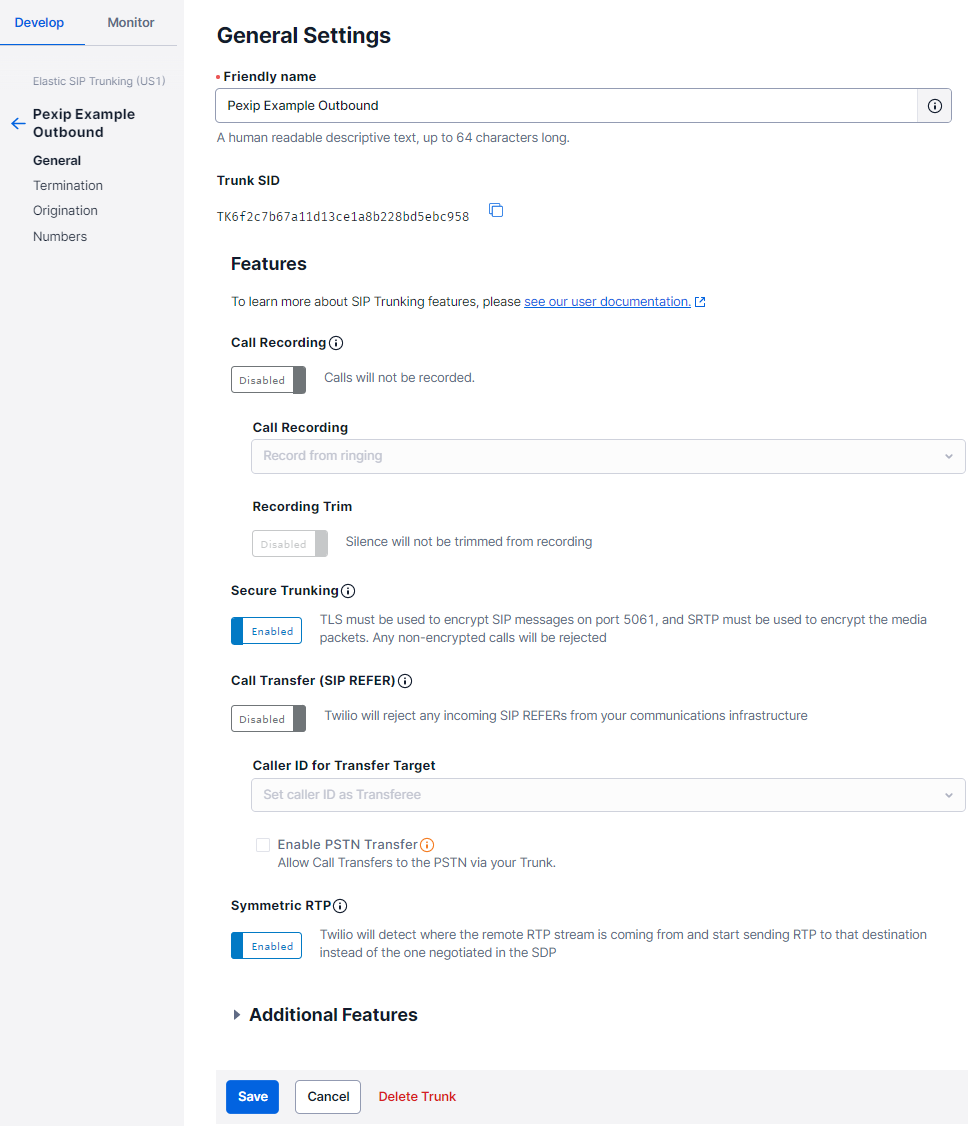
Task: Click into the Friendly name text field
Action: [x=566, y=106]
